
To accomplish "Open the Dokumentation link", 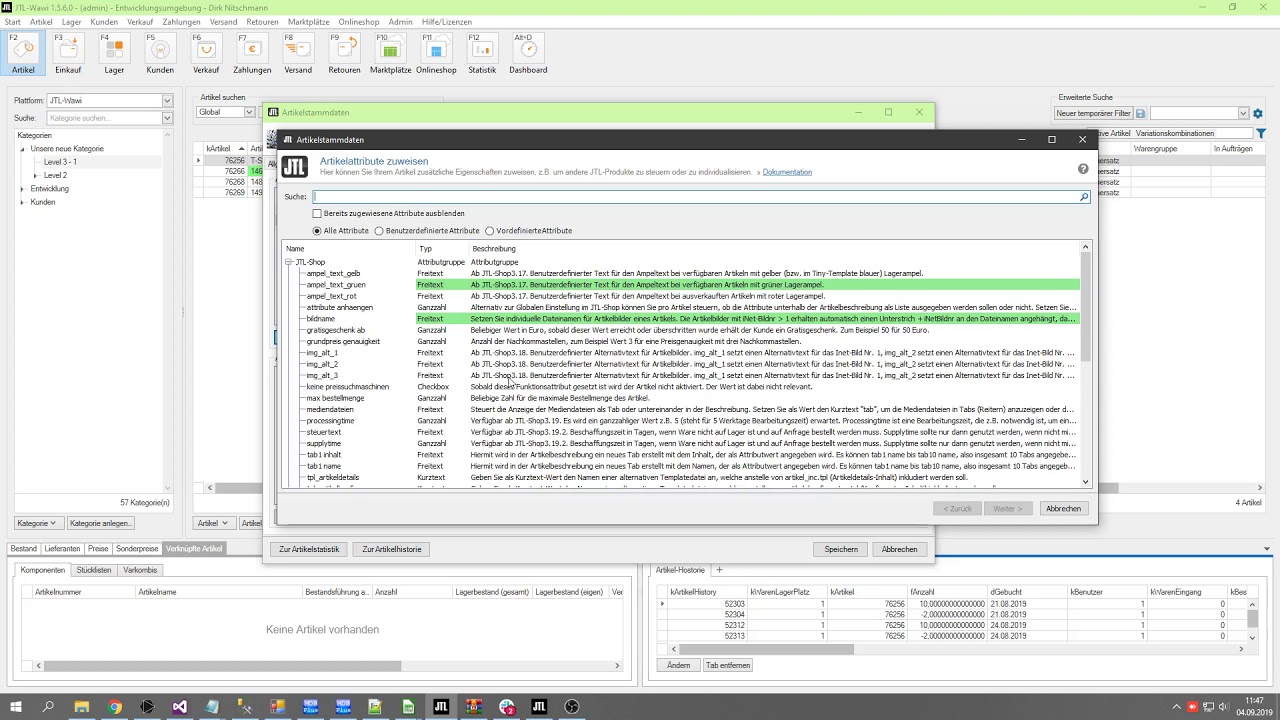I will coord(787,172).
